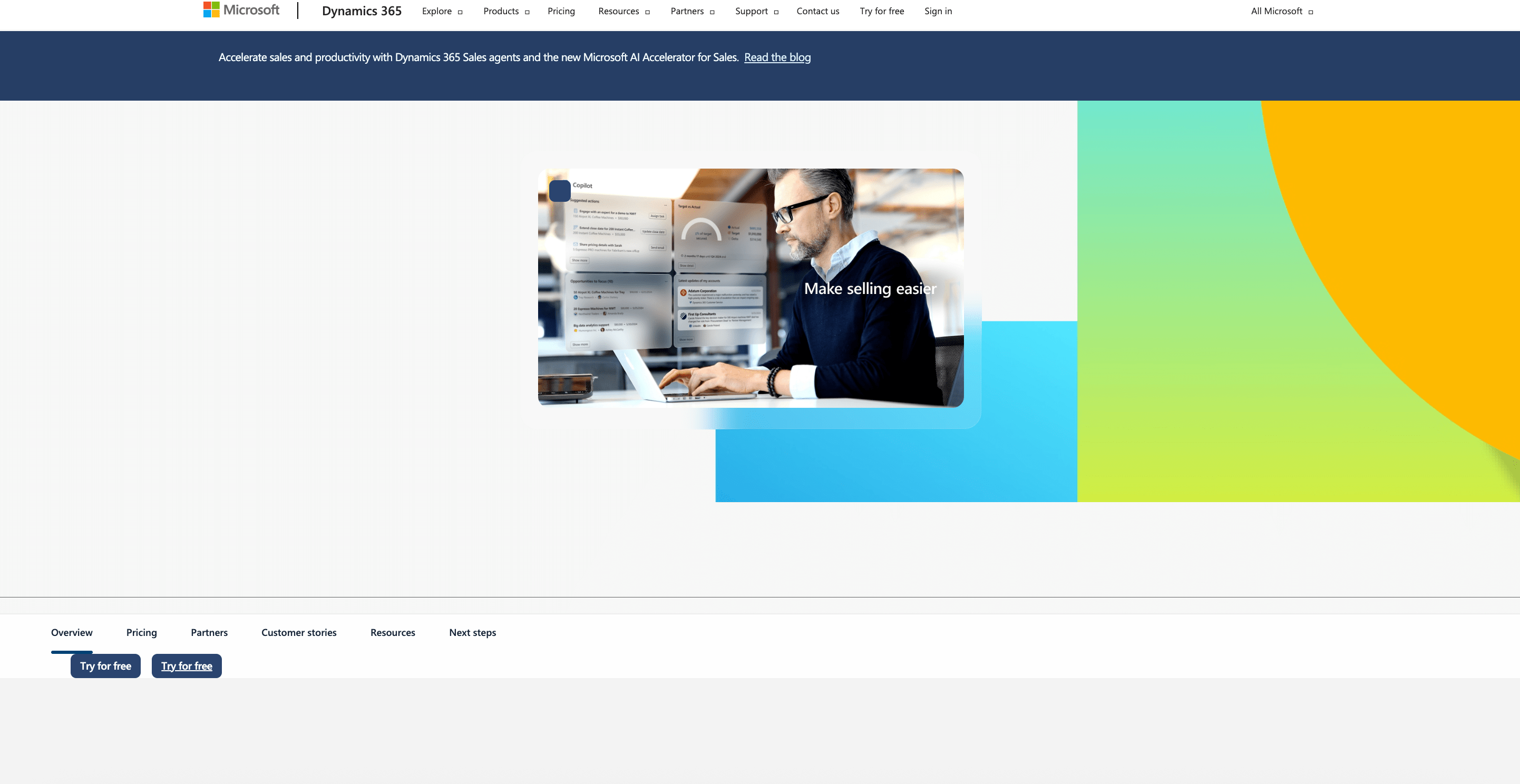Expand the Products menu
This screenshot has height=784, width=1520.
point(506,11)
